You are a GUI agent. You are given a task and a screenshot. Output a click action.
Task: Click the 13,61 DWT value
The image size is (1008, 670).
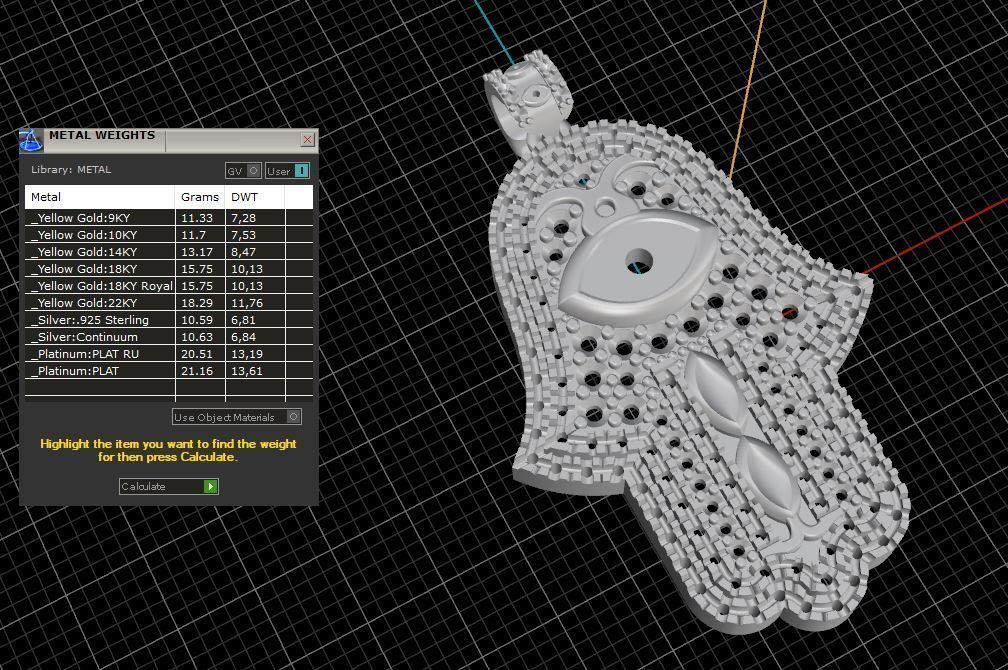[x=247, y=371]
